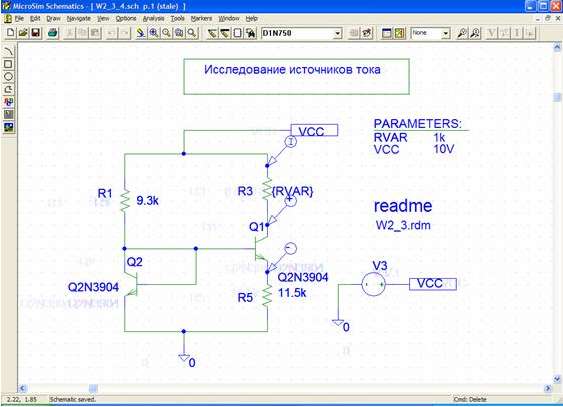Screen dimensions: 563x407
Task: Select the R5 11.5k value label
Action: tap(292, 293)
